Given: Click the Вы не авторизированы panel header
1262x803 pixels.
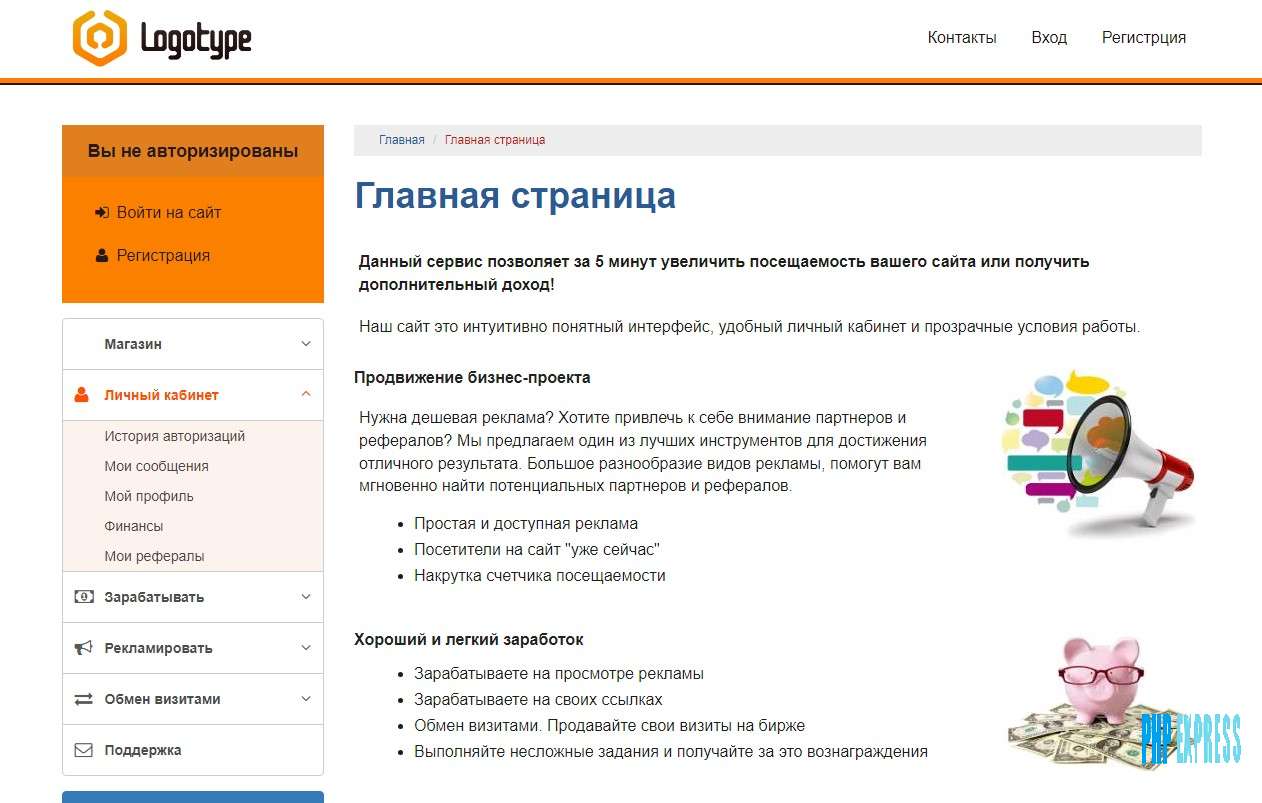Looking at the screenshot, I should (193, 151).
